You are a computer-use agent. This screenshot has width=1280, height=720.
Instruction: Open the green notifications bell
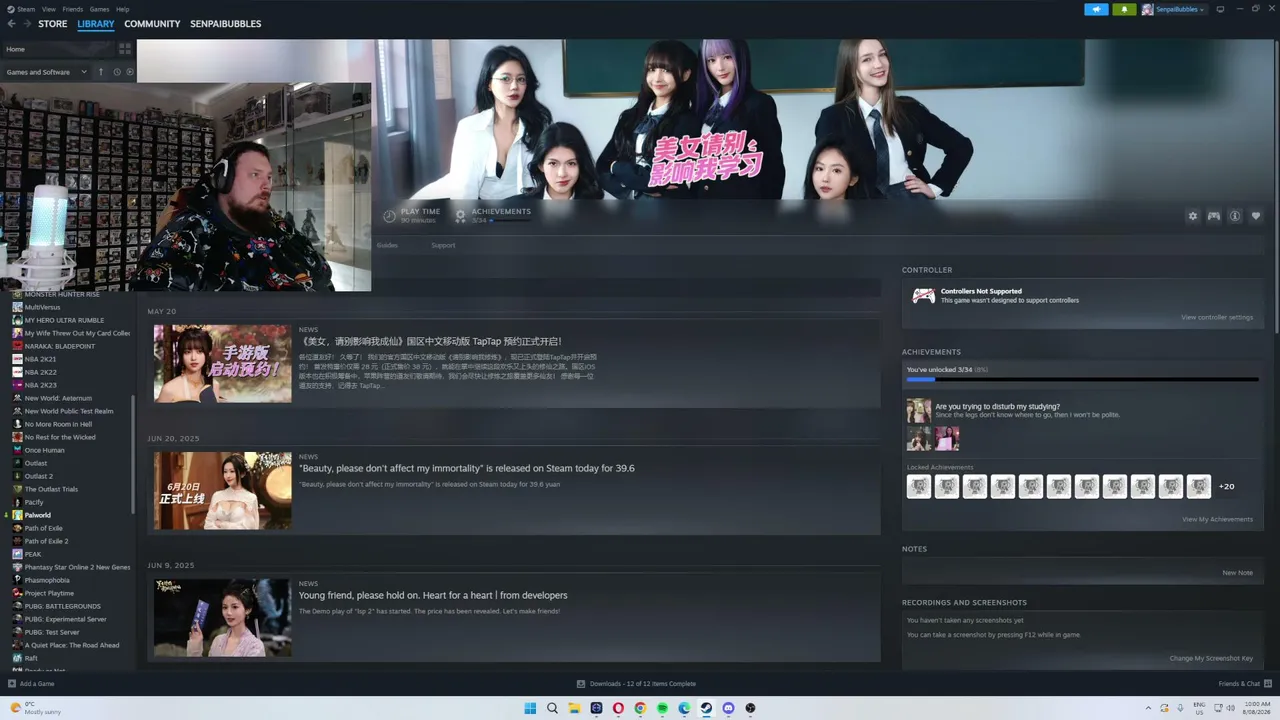point(1125,9)
